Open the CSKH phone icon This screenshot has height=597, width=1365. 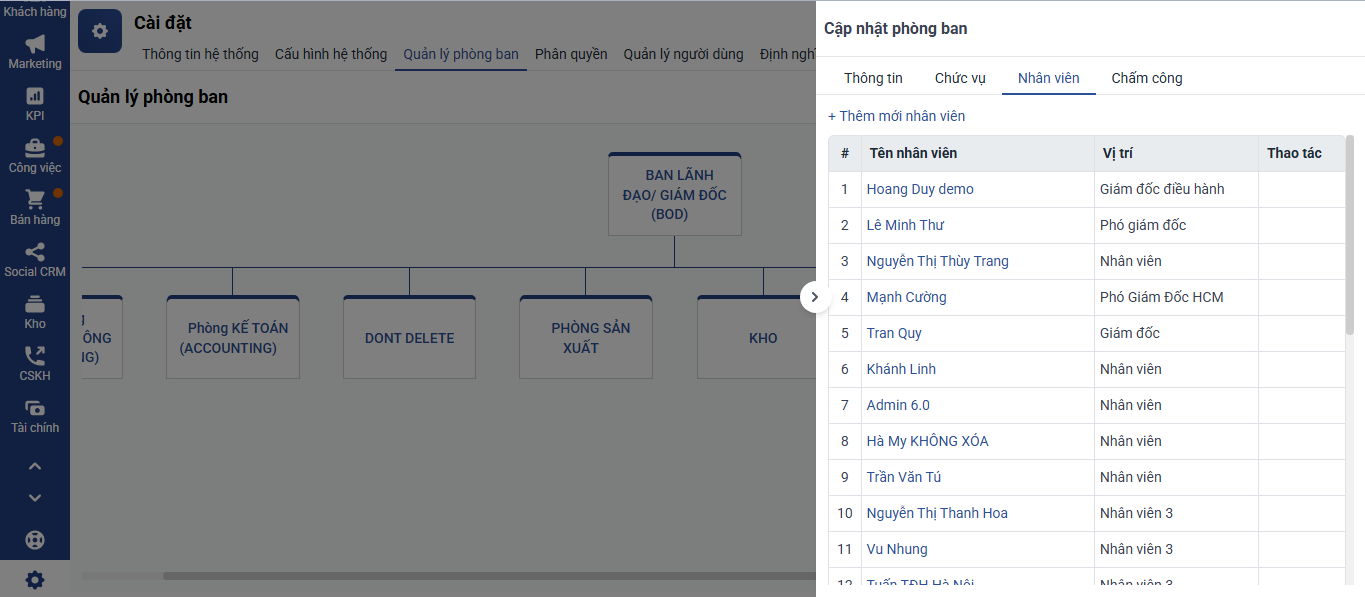pos(35,356)
